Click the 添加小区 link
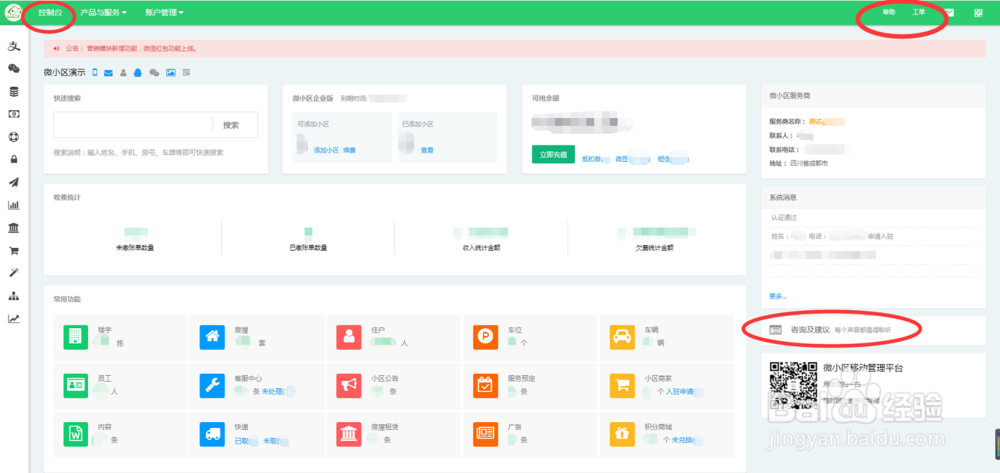Image resolution: width=1000 pixels, height=473 pixels. click(x=326, y=150)
